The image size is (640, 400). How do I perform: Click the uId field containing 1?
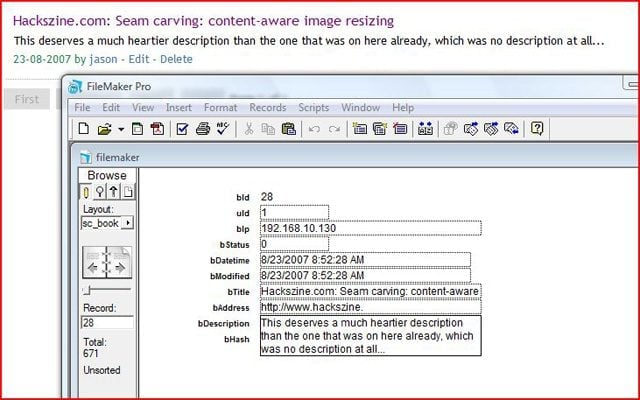coord(294,212)
